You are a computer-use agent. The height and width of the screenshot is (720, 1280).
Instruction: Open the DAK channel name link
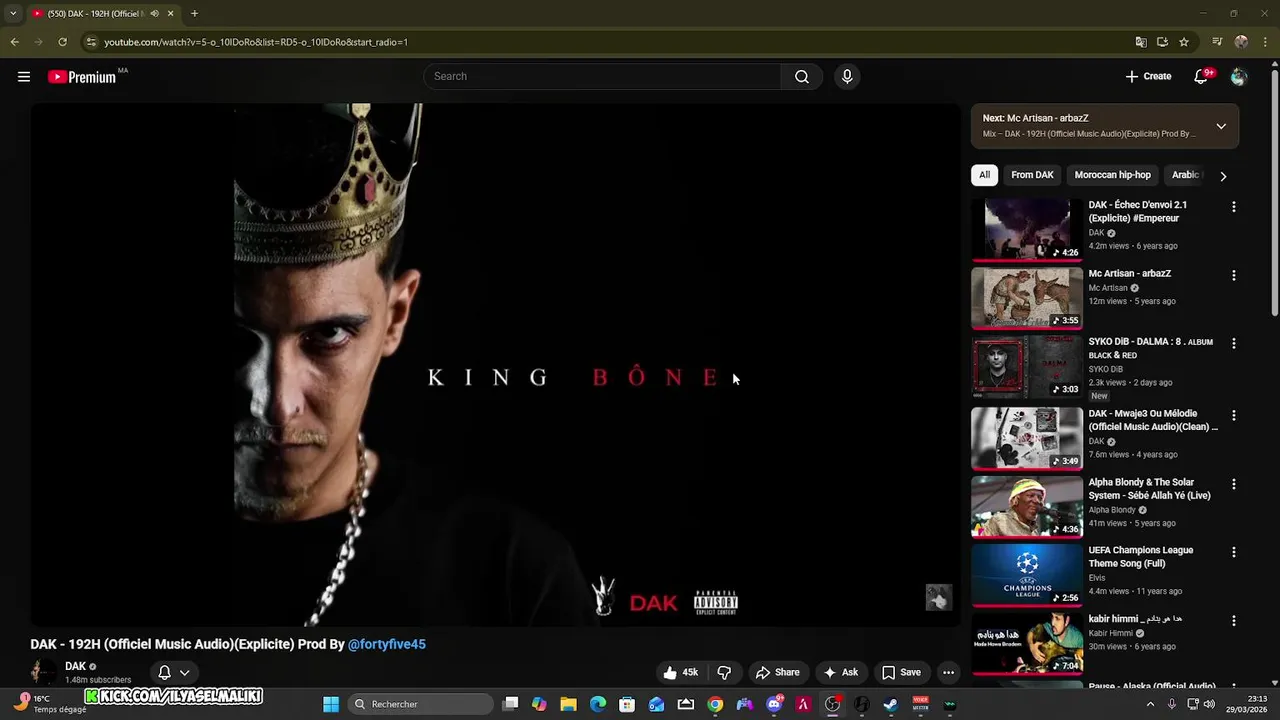(x=75, y=666)
